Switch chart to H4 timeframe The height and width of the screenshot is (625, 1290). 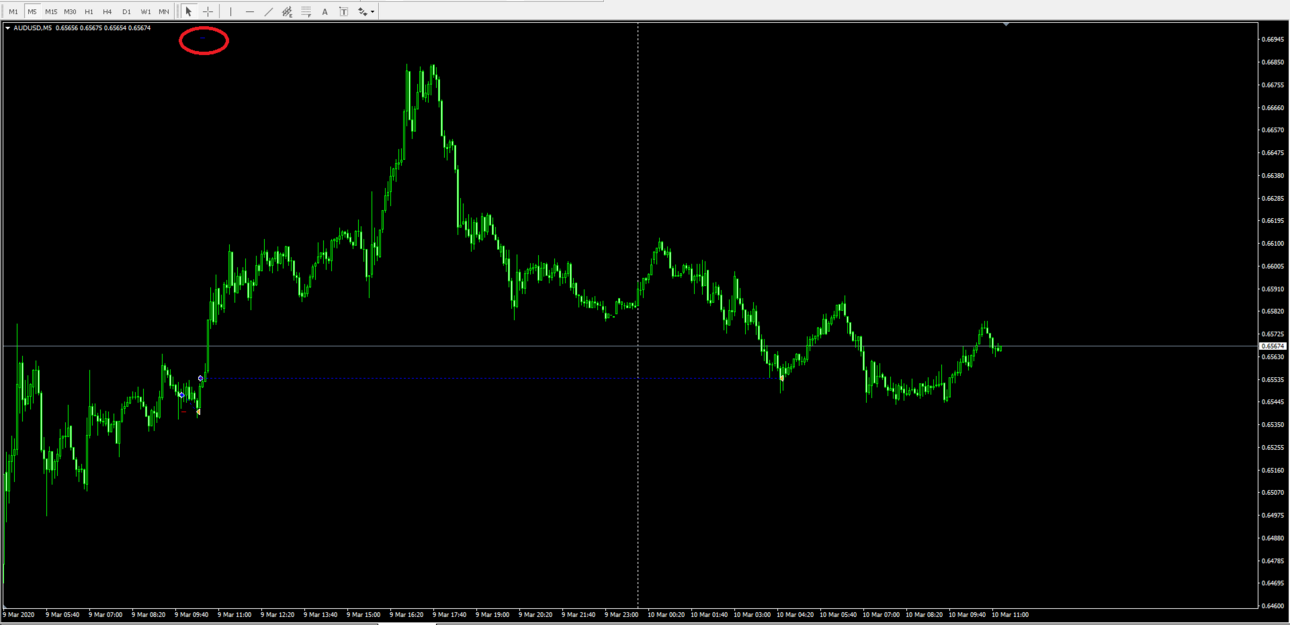107,12
